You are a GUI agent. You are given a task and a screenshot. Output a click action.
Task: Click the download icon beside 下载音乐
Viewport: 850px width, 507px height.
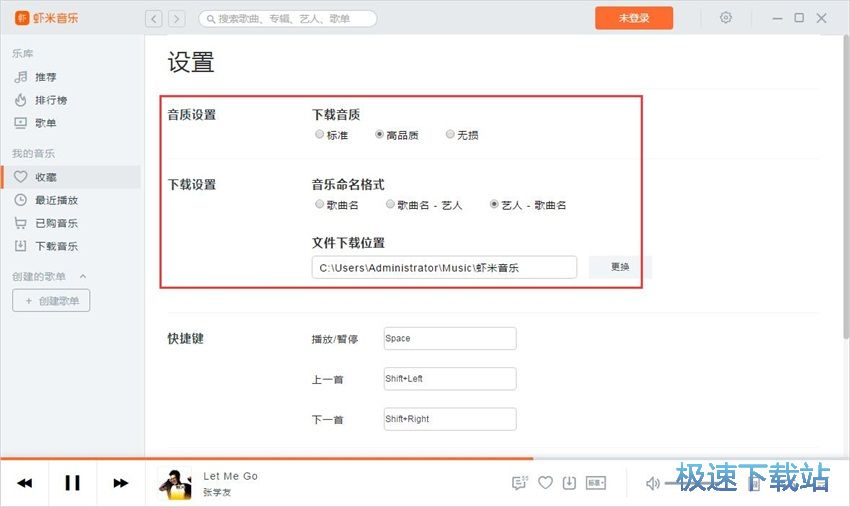pyautogui.click(x=21, y=246)
